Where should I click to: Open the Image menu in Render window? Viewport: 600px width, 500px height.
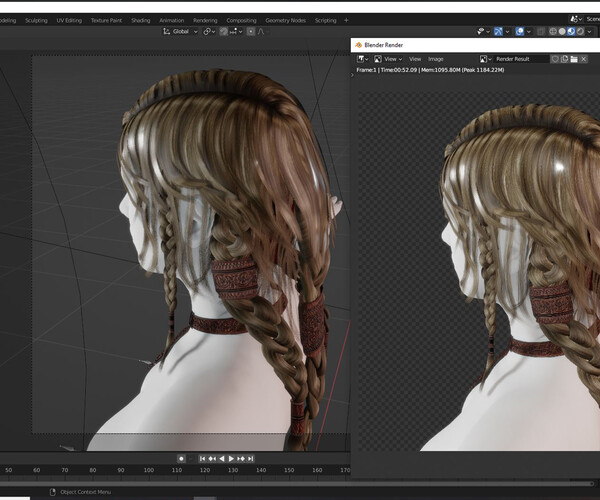435,59
